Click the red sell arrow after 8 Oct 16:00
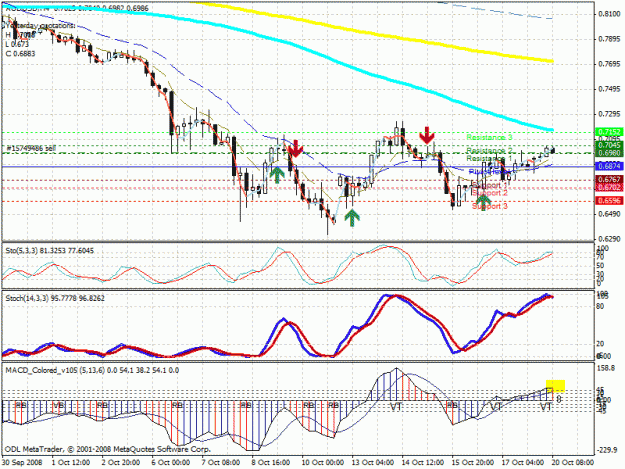 click(x=295, y=148)
